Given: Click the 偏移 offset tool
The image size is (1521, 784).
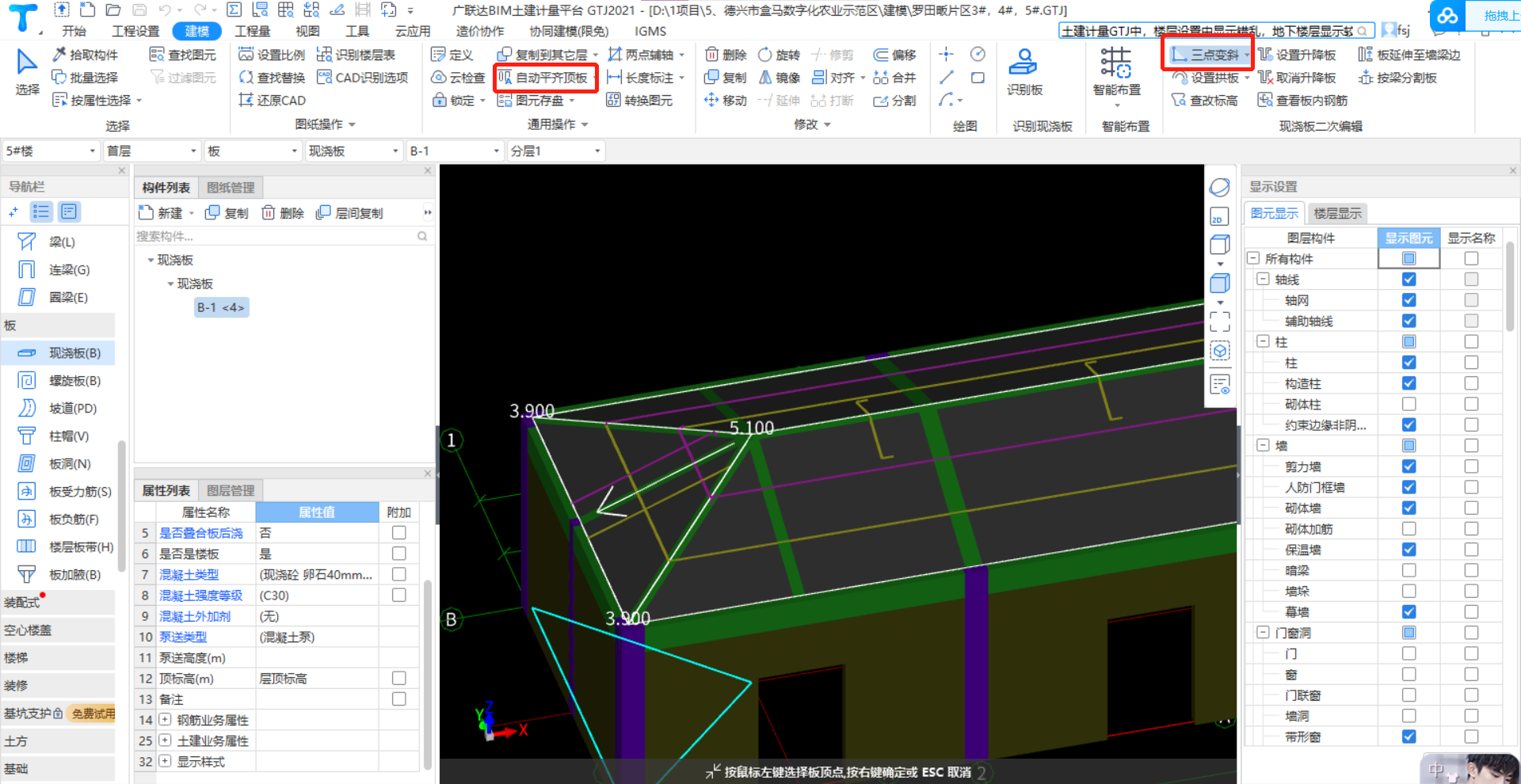Looking at the screenshot, I should (894, 55).
